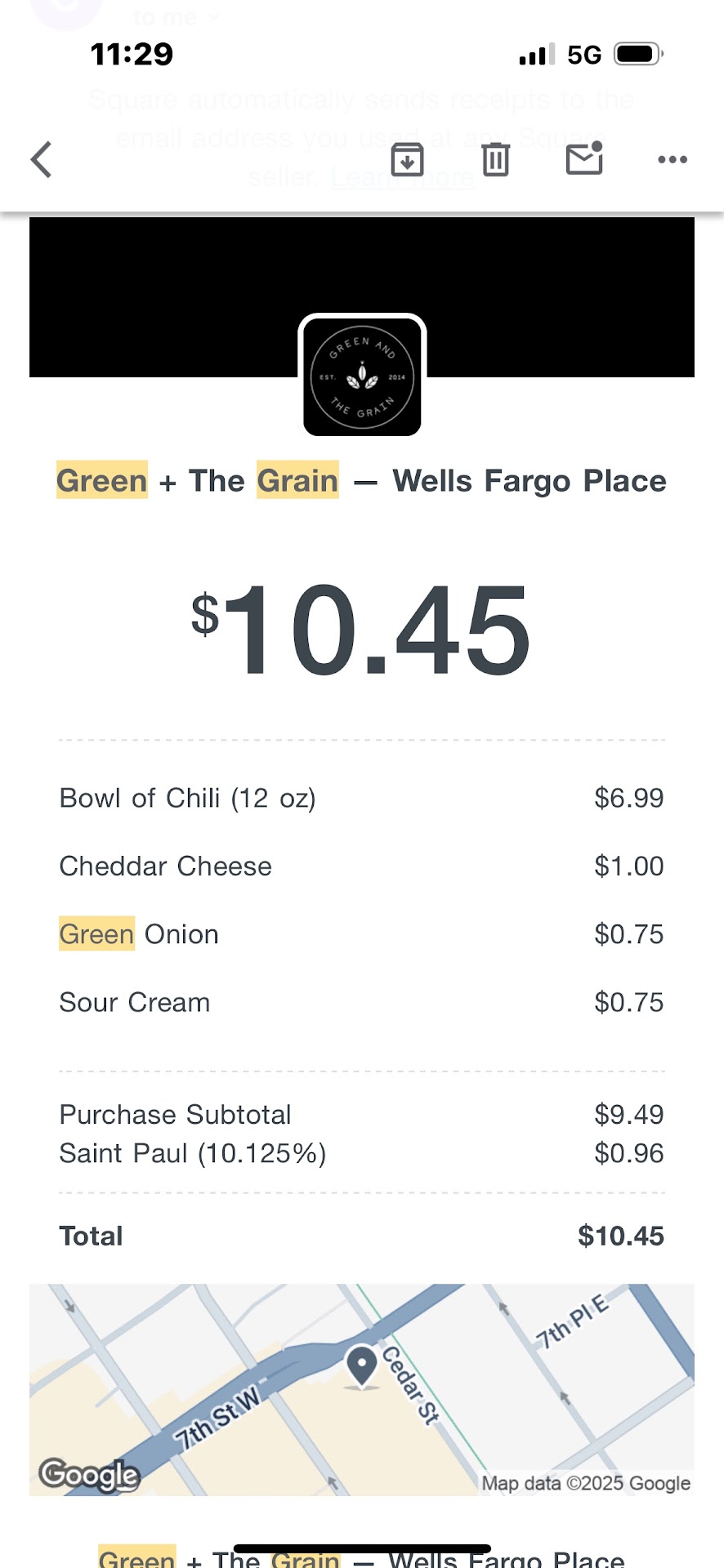Expand the "to me" recipient details

(176, 16)
